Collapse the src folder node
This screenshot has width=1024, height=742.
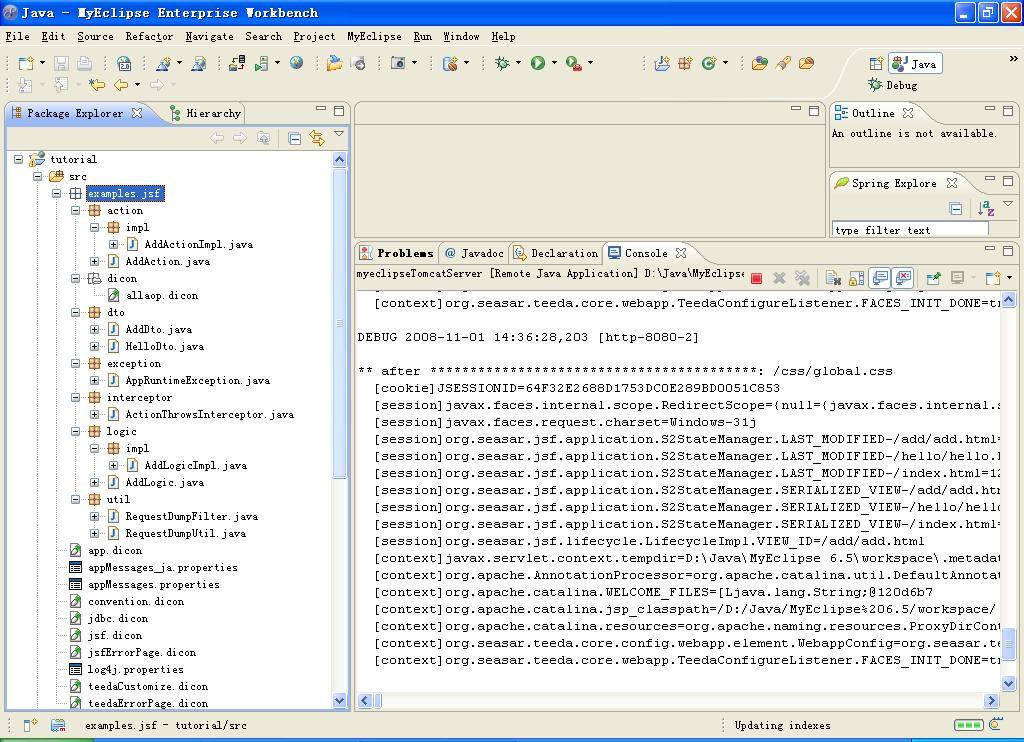point(37,176)
